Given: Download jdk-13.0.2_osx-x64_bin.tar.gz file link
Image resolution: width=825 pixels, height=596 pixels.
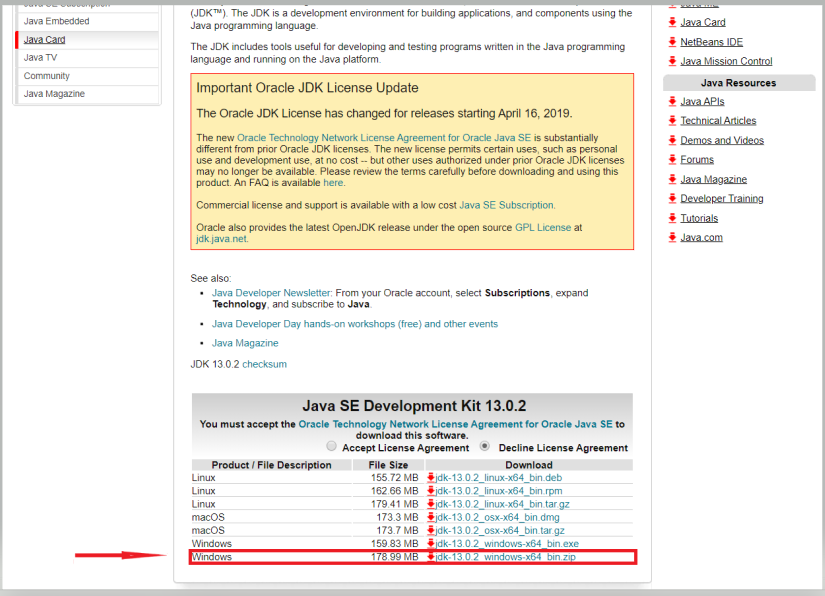Looking at the screenshot, I should 500,530.
